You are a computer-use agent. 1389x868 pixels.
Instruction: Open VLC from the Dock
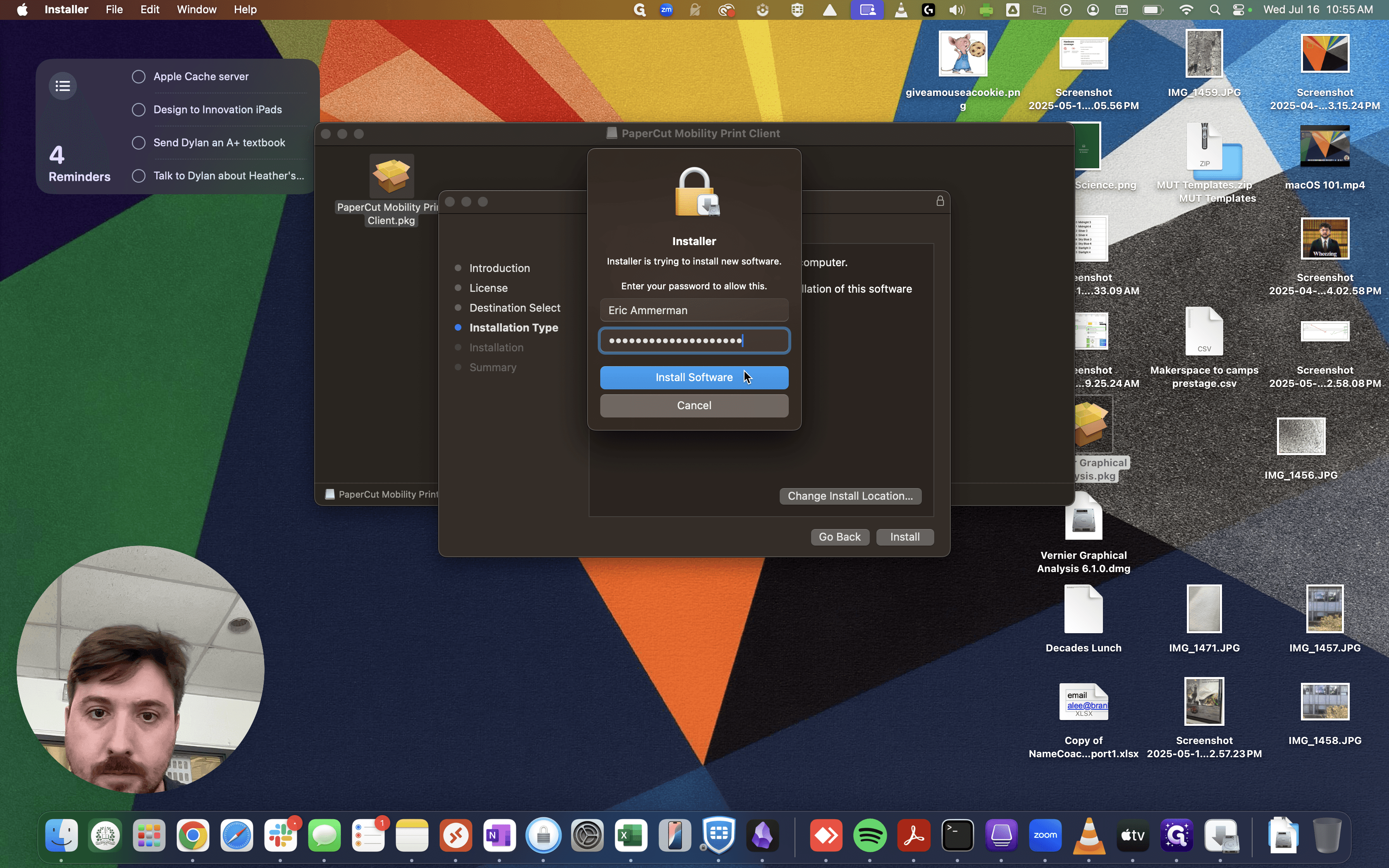pyautogui.click(x=1089, y=835)
